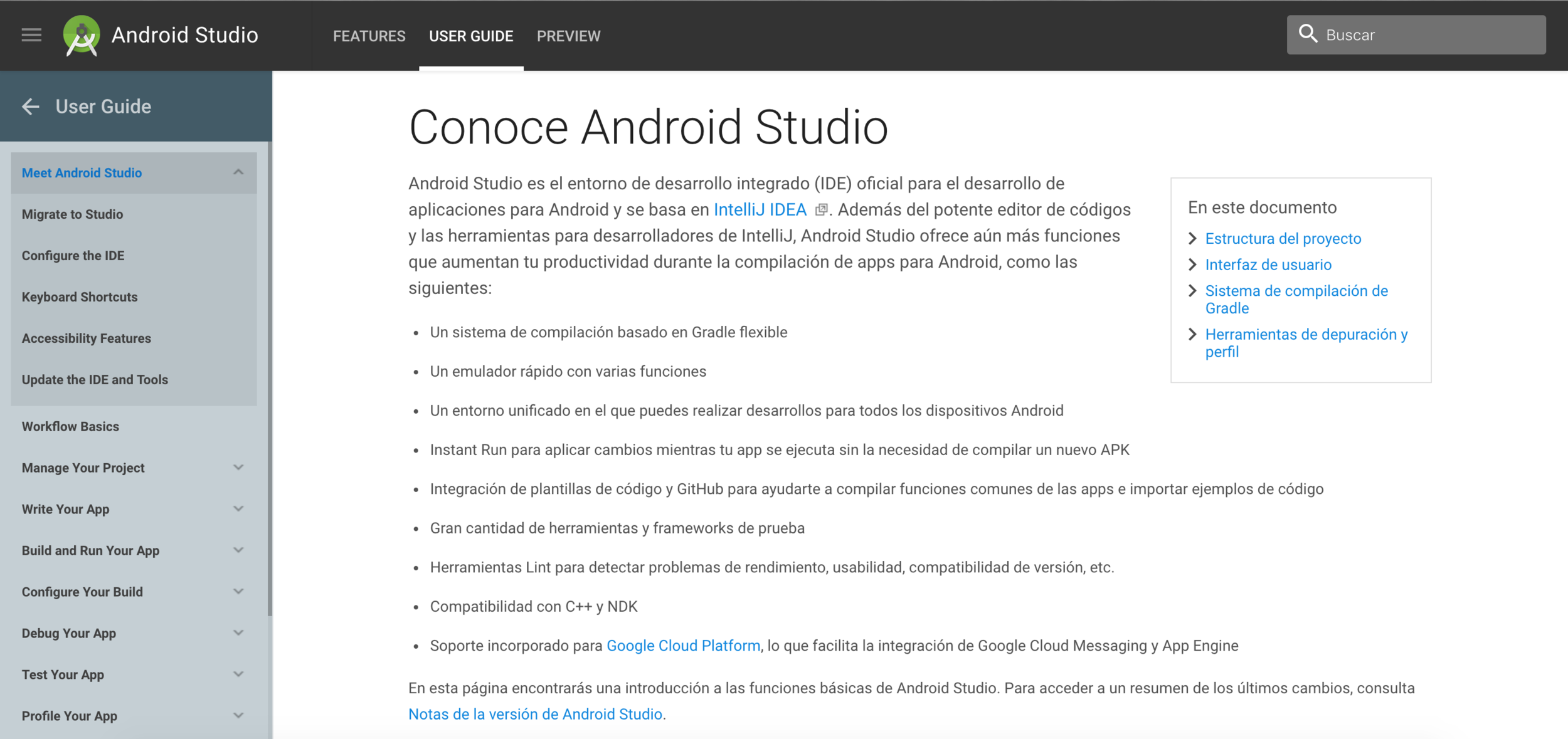Open the Google Cloud Platform link

tap(683, 646)
